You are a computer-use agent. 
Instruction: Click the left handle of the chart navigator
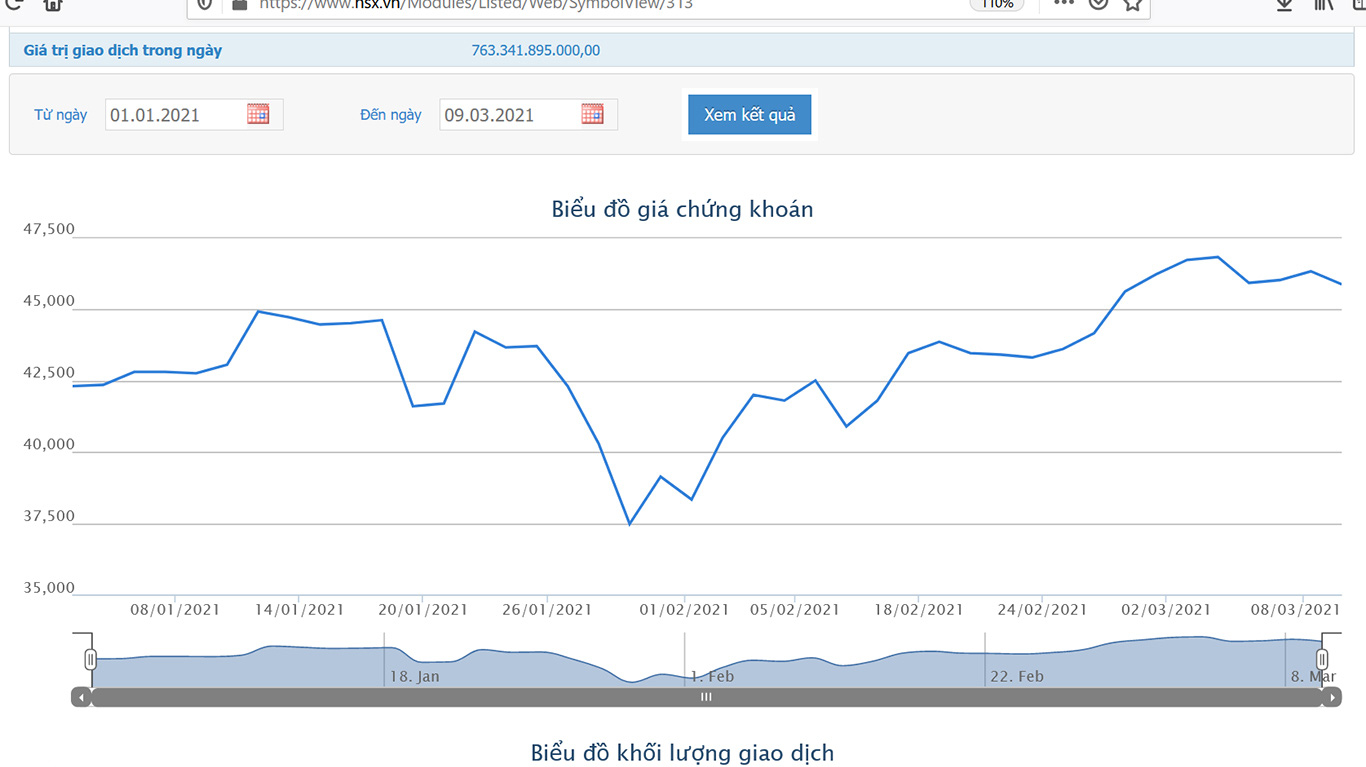click(x=91, y=659)
